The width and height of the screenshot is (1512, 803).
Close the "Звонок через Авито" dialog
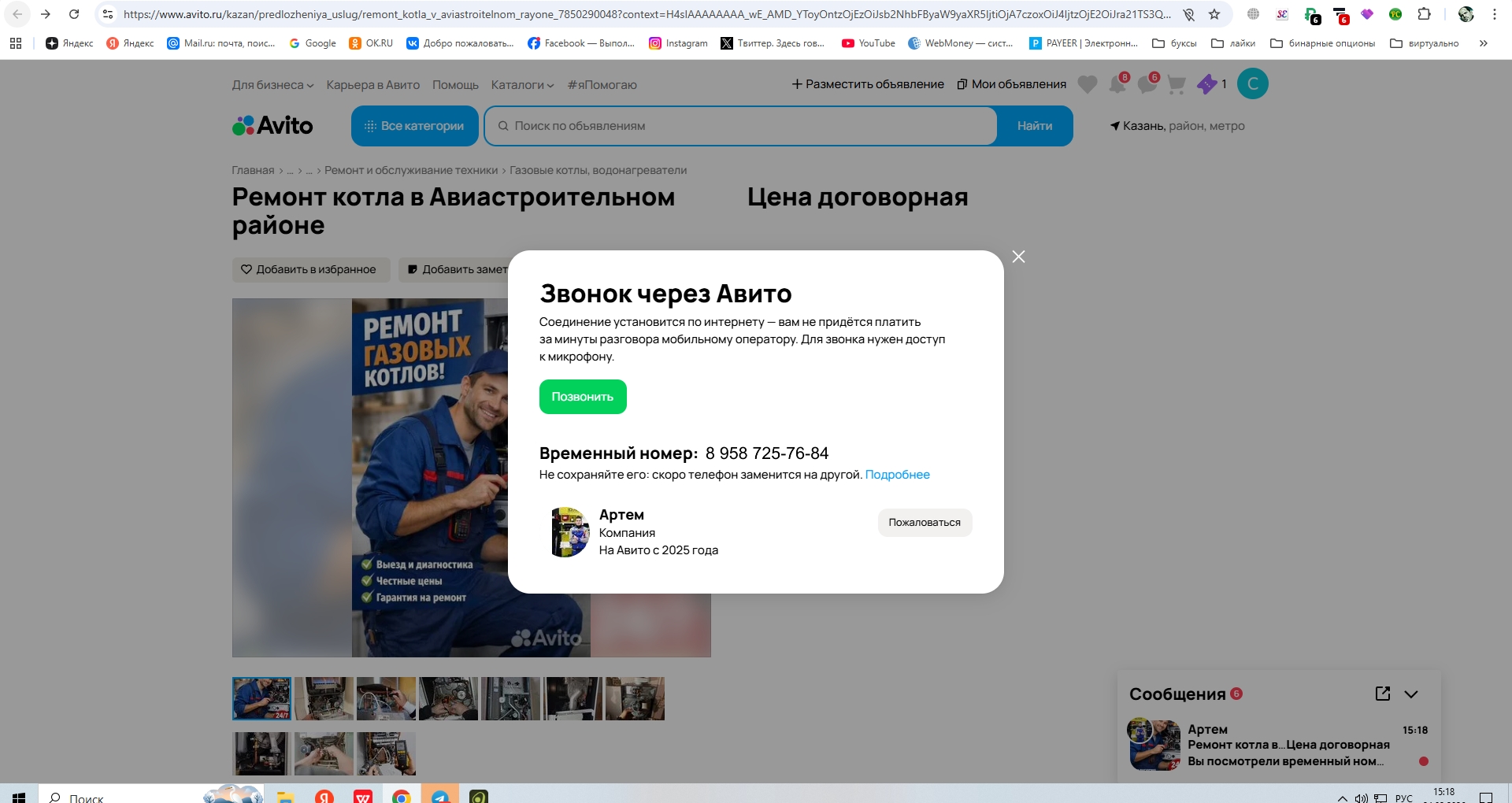click(x=1018, y=257)
